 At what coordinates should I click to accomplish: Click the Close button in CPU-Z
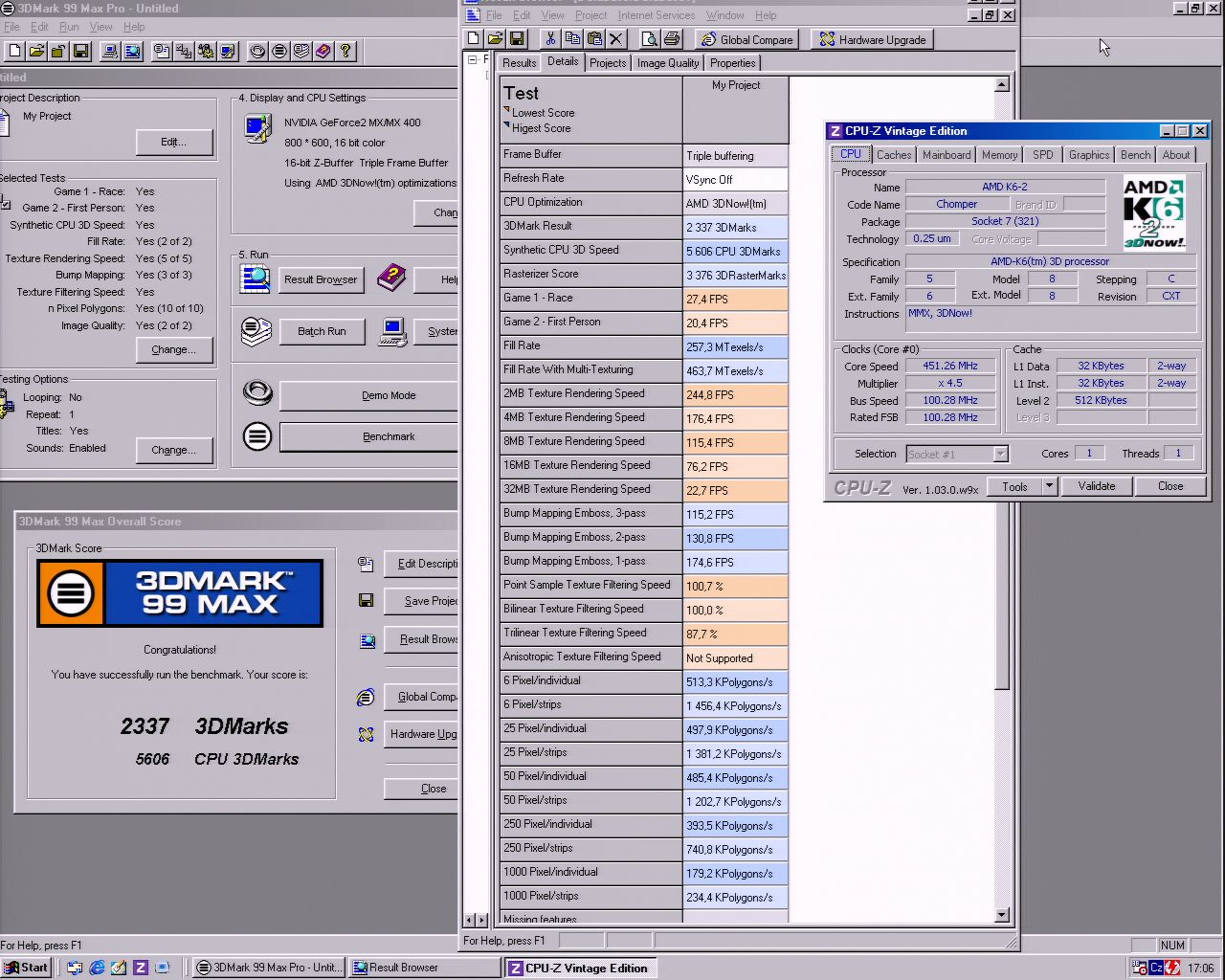[x=1170, y=486]
